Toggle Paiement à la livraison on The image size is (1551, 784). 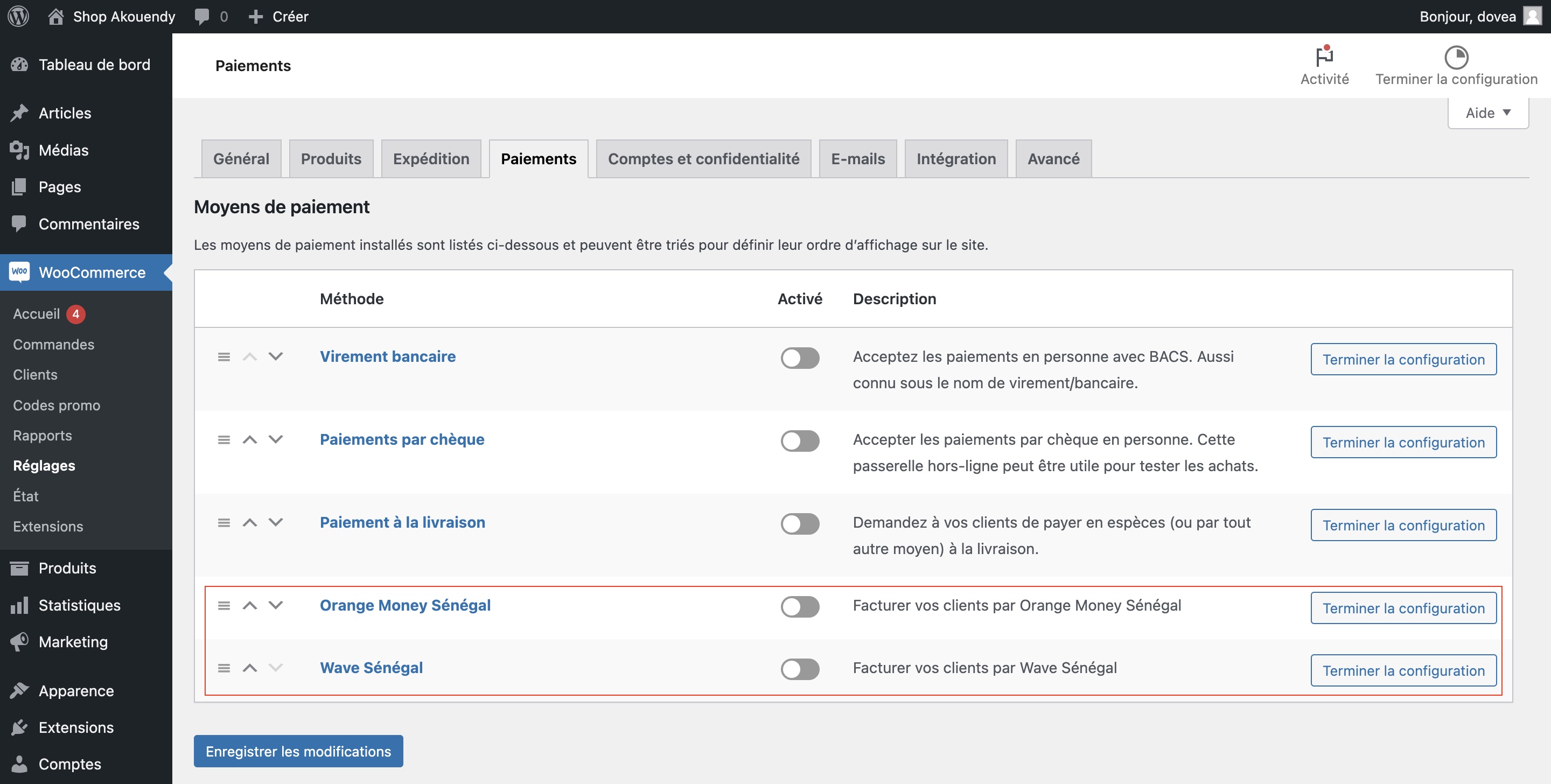[x=800, y=523]
